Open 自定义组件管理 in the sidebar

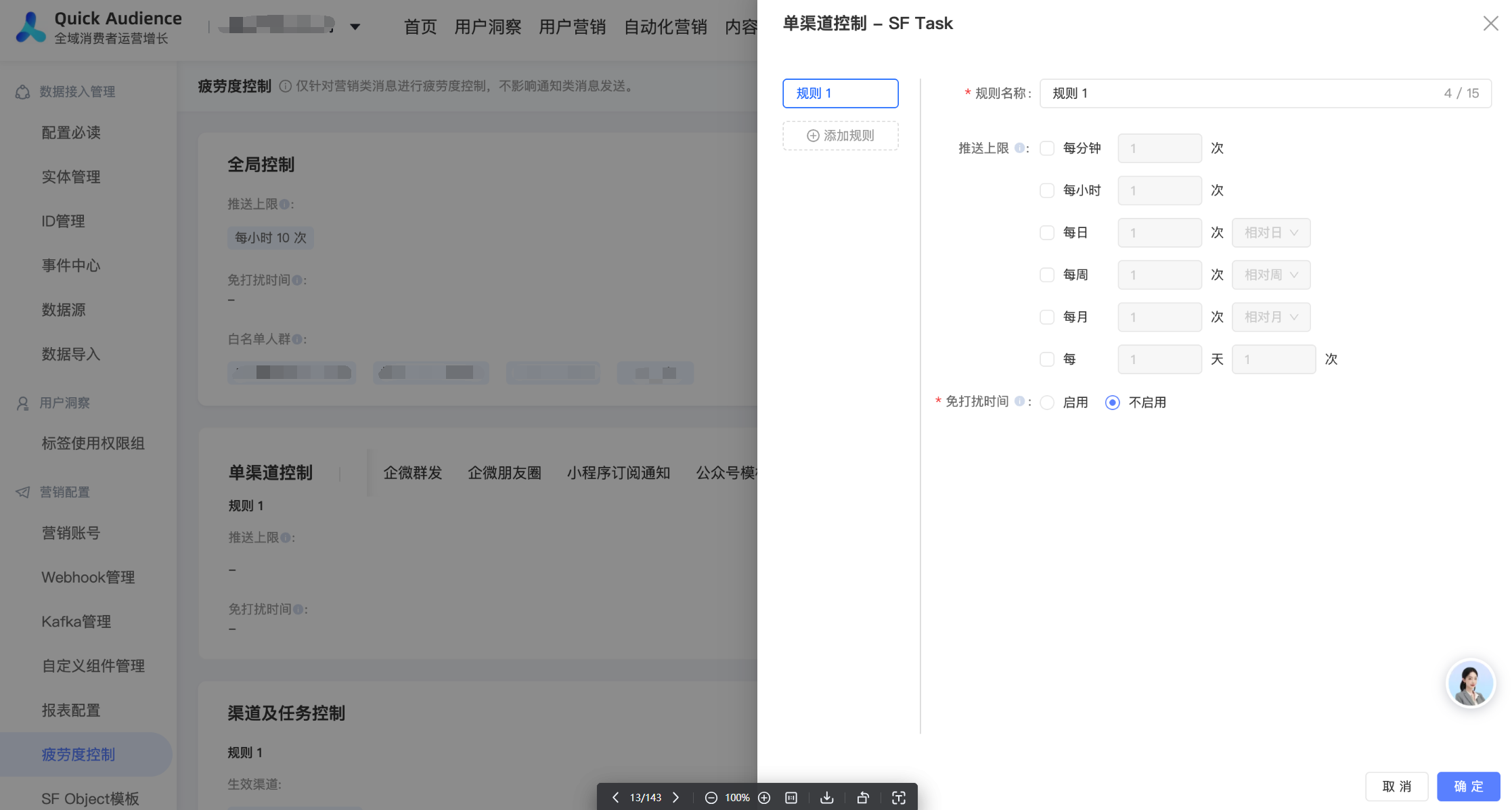93,667
